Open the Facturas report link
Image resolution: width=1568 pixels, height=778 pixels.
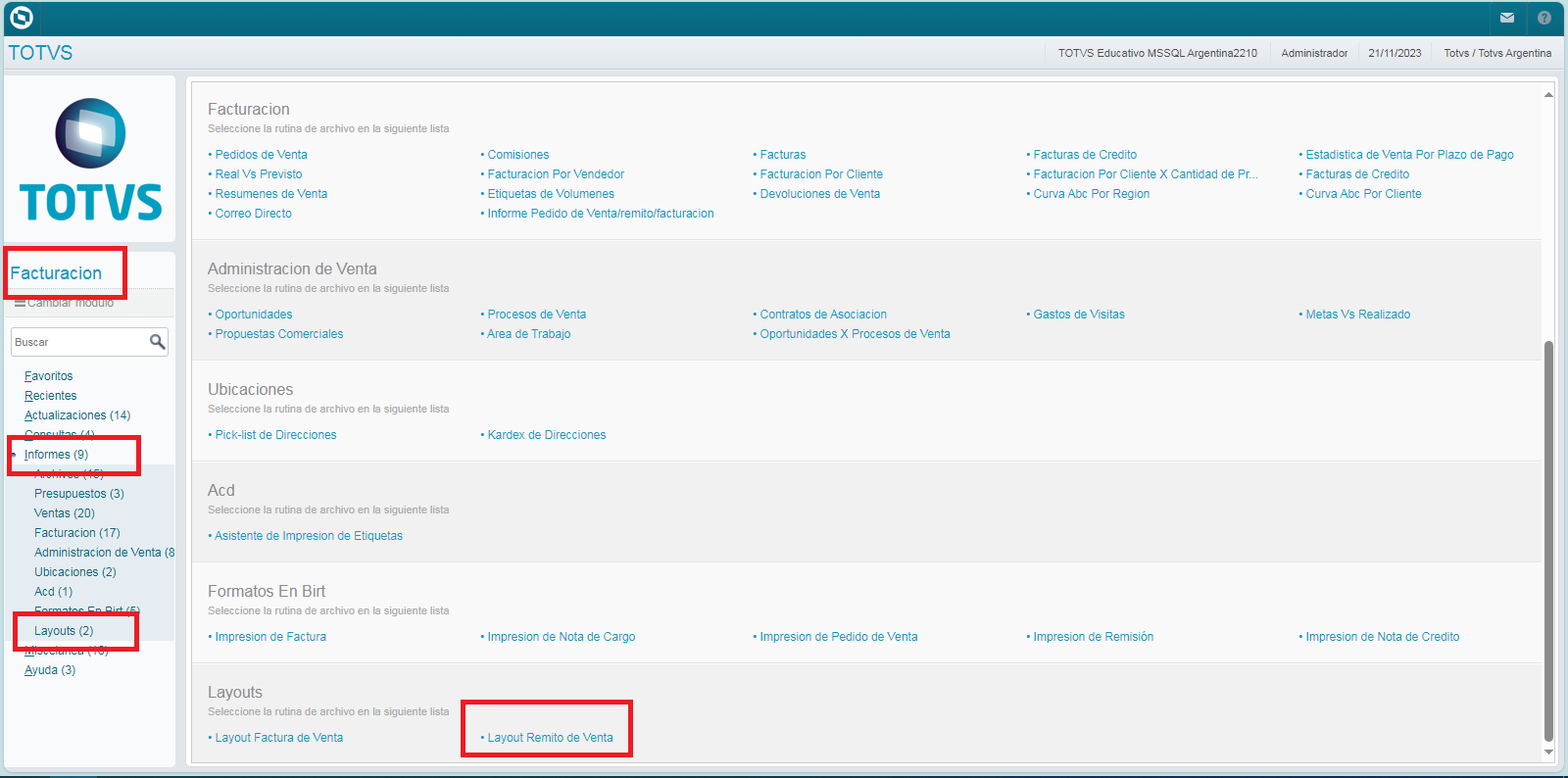[783, 155]
